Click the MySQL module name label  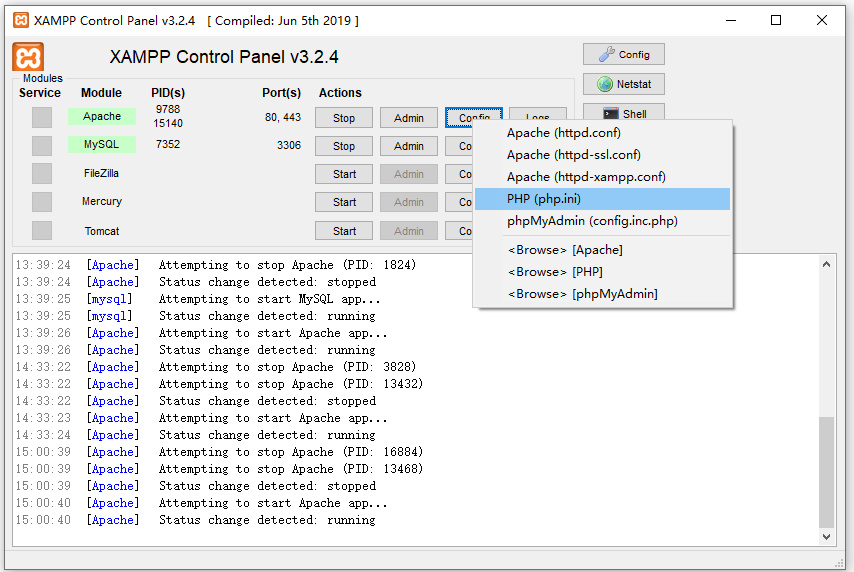pos(102,144)
